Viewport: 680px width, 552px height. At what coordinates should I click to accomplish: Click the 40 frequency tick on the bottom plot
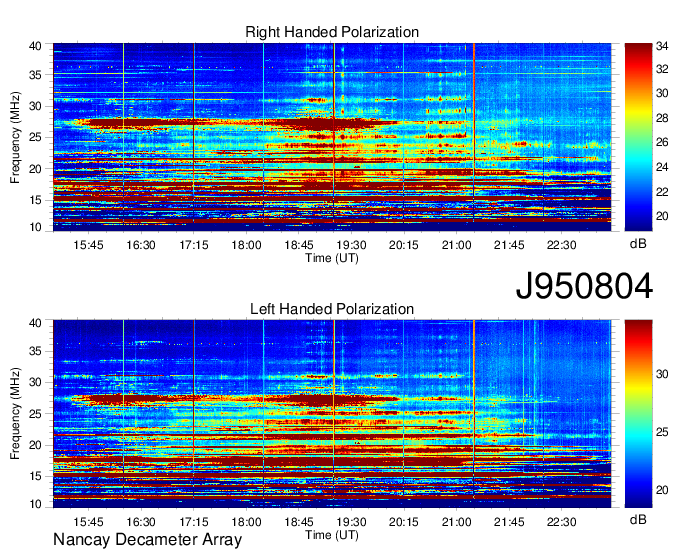(36, 323)
